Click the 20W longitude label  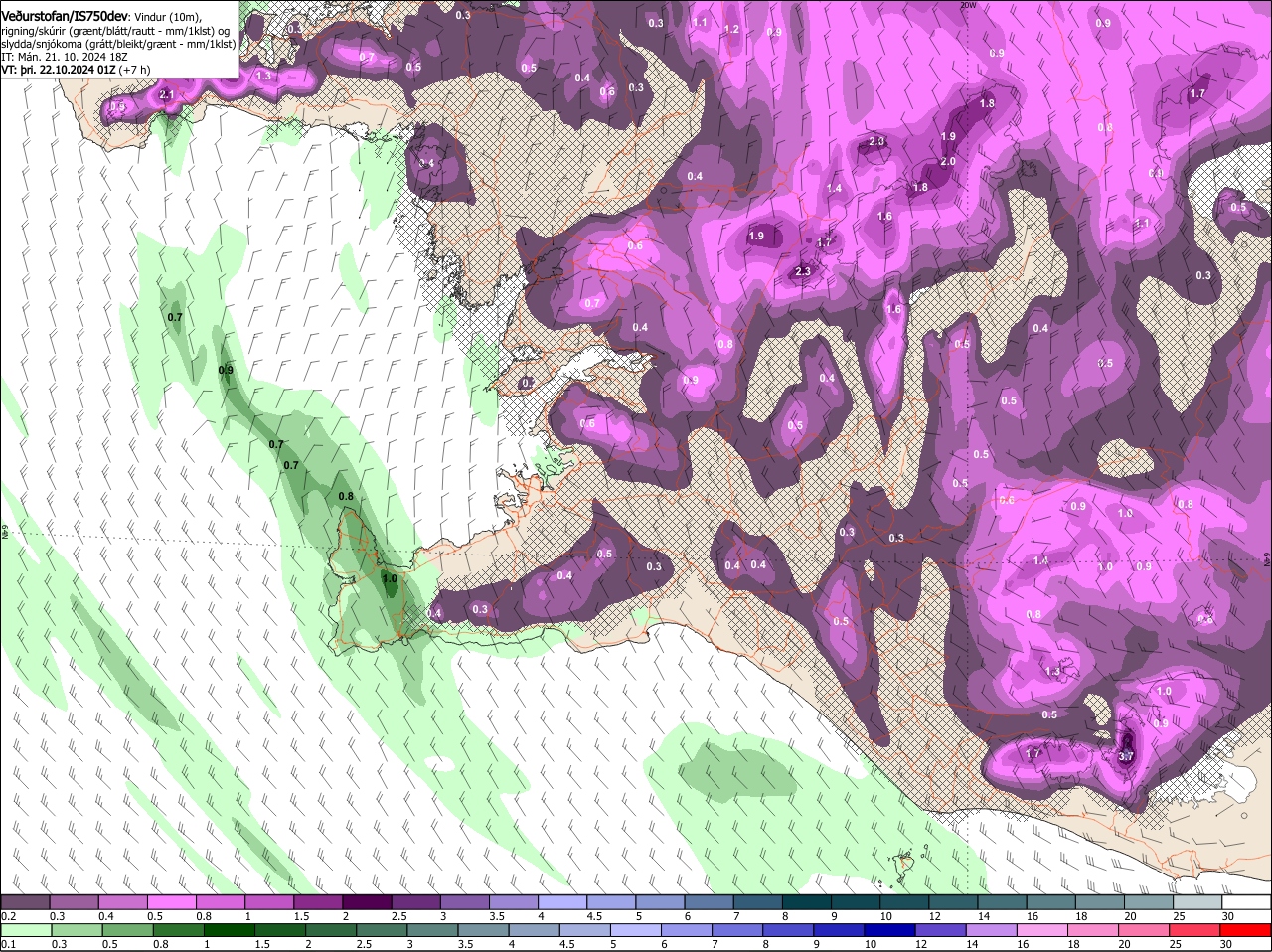click(969, 5)
